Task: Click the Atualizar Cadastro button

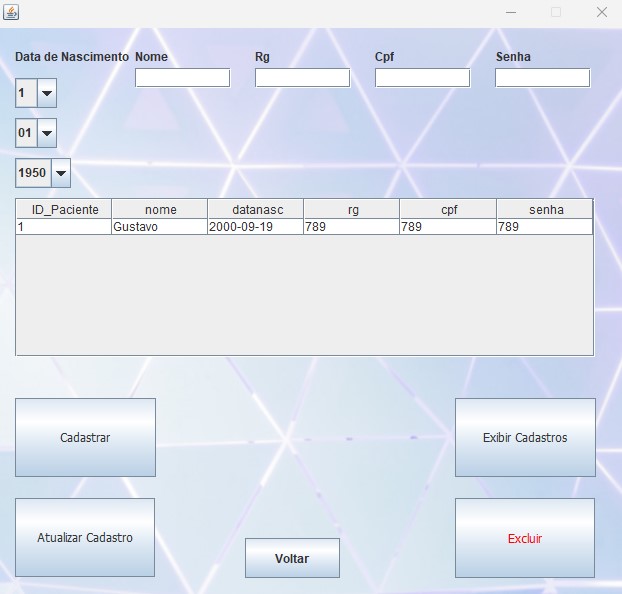Action: click(x=85, y=537)
